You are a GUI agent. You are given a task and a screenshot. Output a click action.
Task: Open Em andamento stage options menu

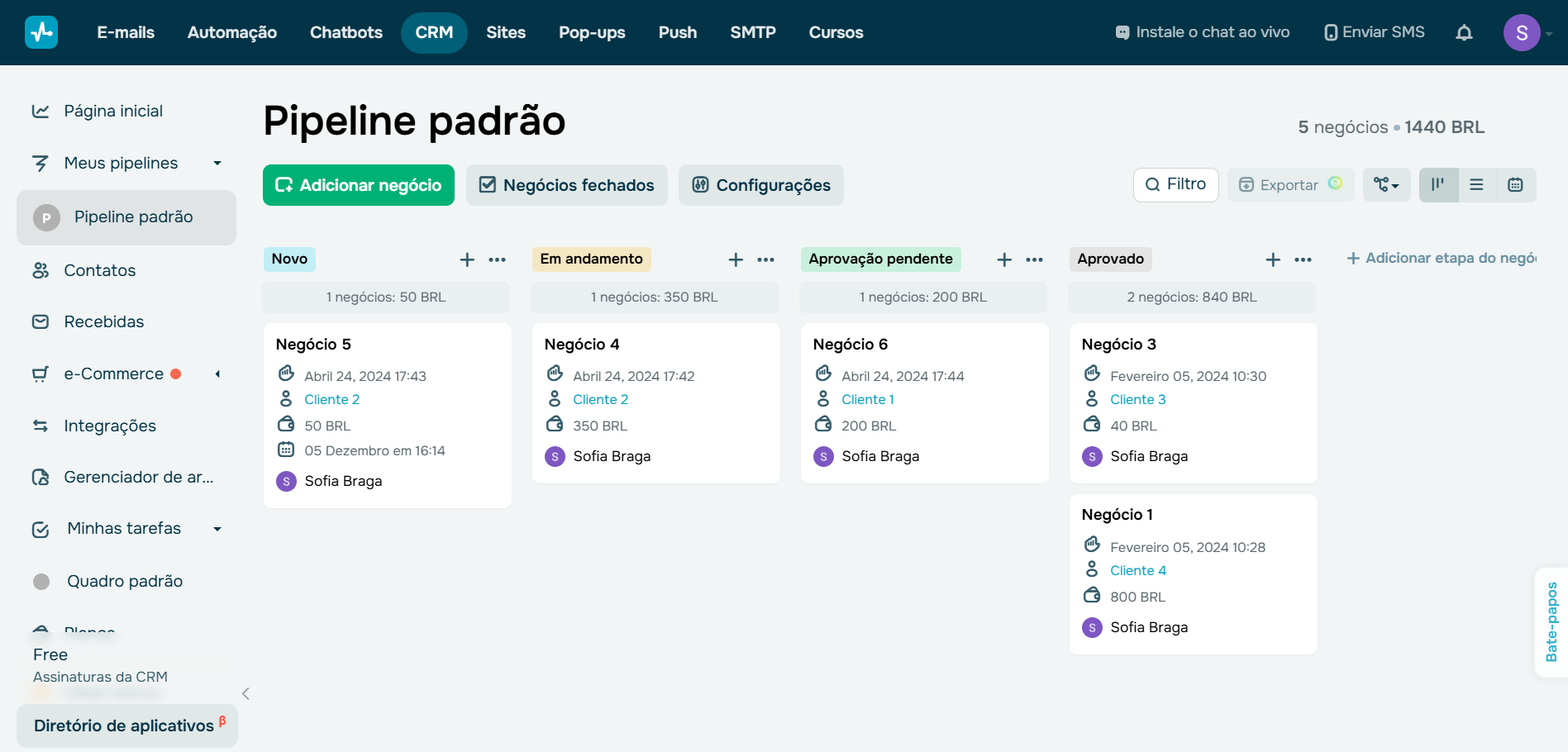tap(766, 259)
